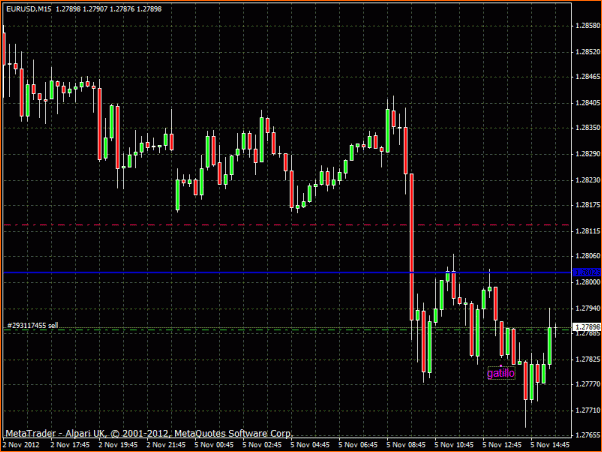Click the tallest red candle of the sharp drop
Screen dimensions: 602x452
412,247
